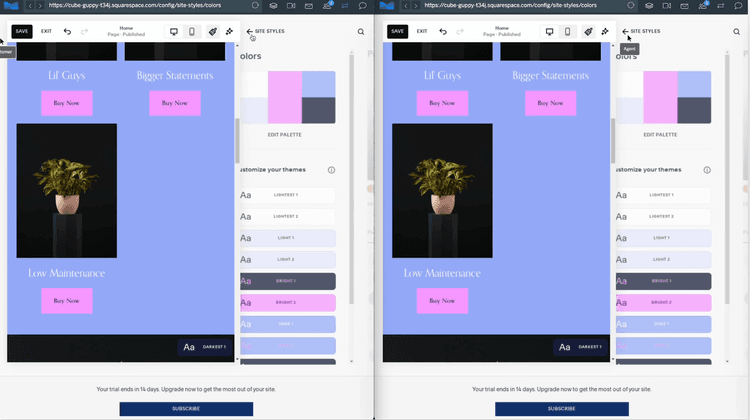Click Buy Now under Low Maintenance, left window
This screenshot has height=420, width=750.
(66, 300)
